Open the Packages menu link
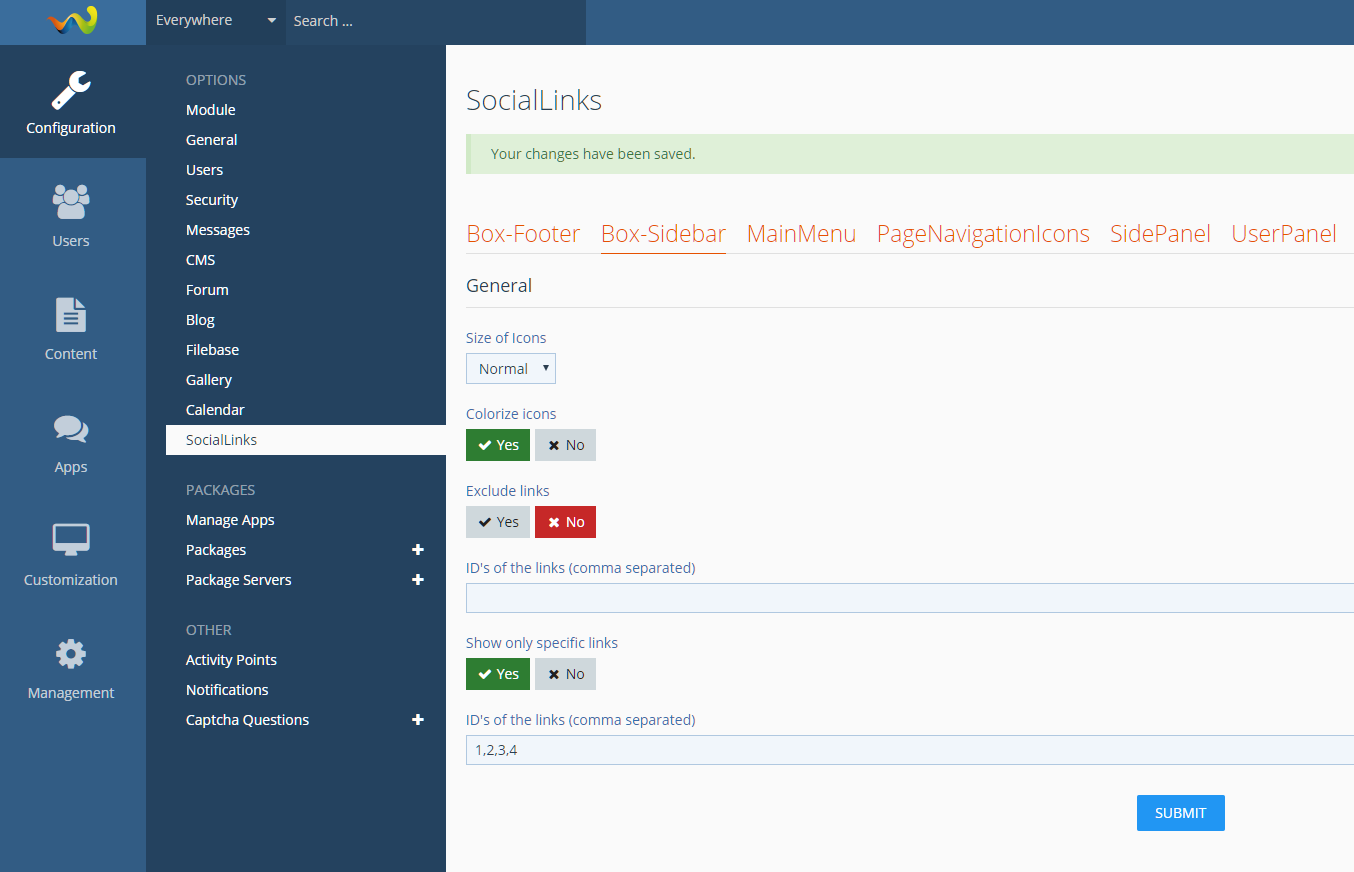 pyautogui.click(x=216, y=550)
